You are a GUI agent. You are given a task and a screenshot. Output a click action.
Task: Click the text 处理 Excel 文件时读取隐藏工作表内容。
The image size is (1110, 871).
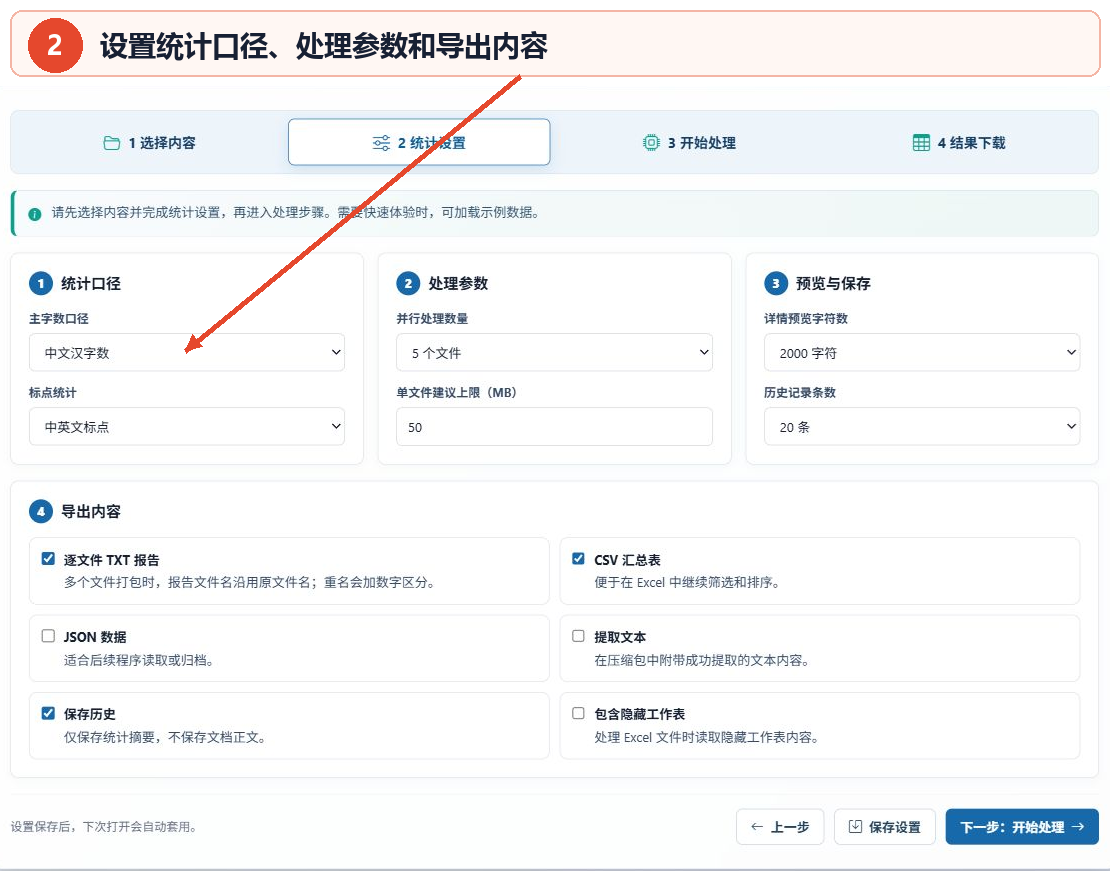(x=706, y=737)
